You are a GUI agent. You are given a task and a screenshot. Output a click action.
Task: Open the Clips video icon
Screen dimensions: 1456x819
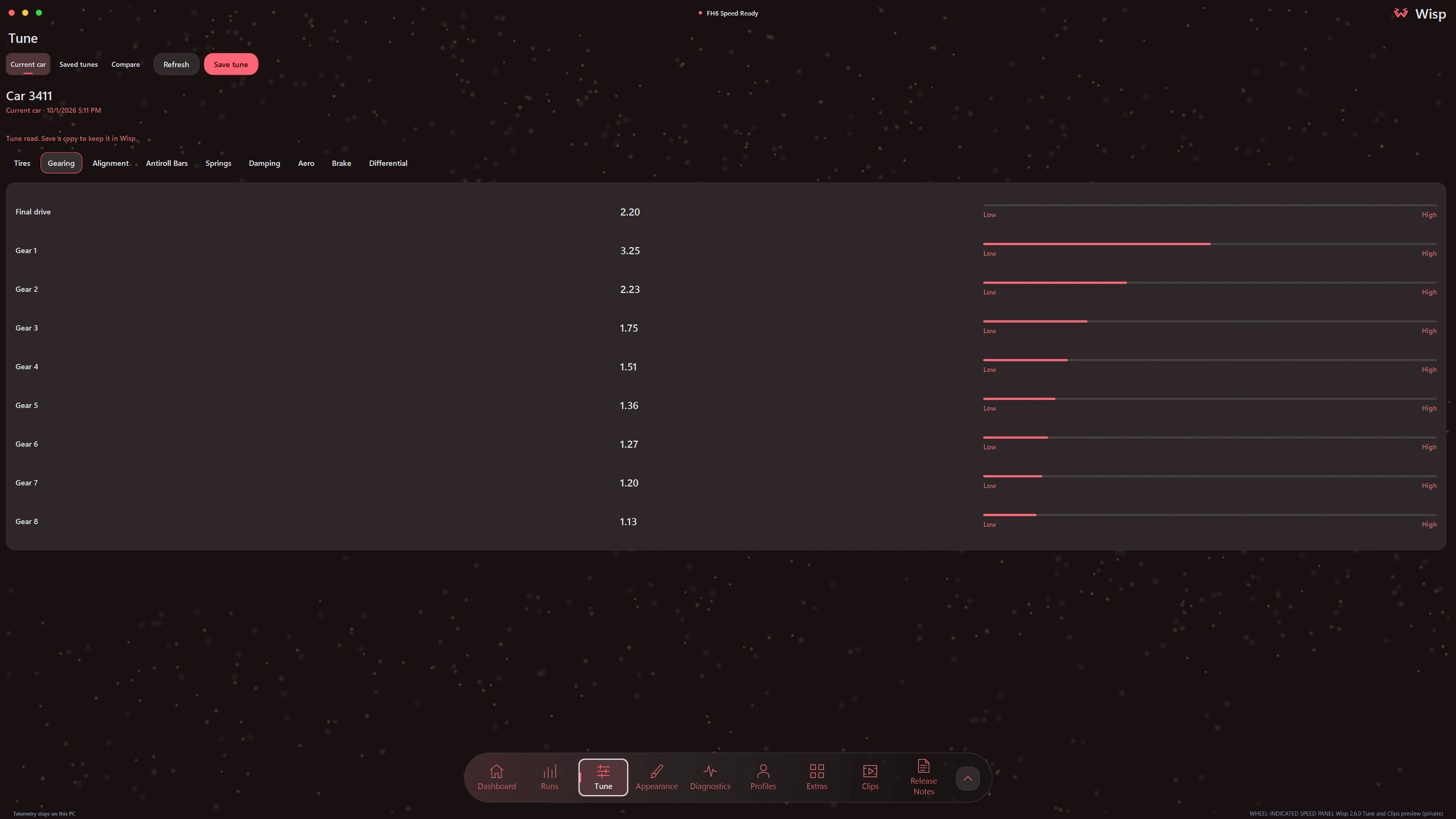pos(870,771)
